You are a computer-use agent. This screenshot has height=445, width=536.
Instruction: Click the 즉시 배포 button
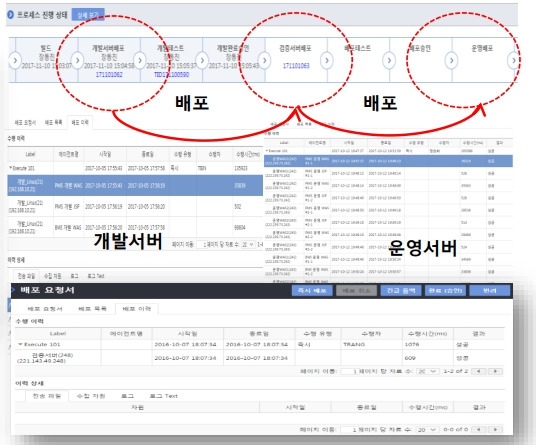pyautogui.click(x=312, y=291)
